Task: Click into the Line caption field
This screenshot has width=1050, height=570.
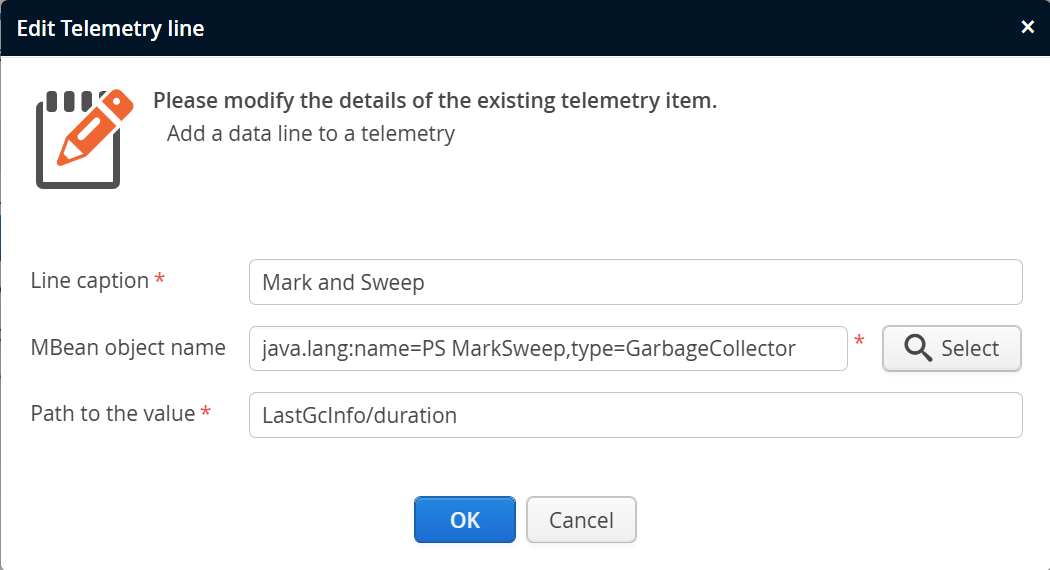Action: point(635,282)
